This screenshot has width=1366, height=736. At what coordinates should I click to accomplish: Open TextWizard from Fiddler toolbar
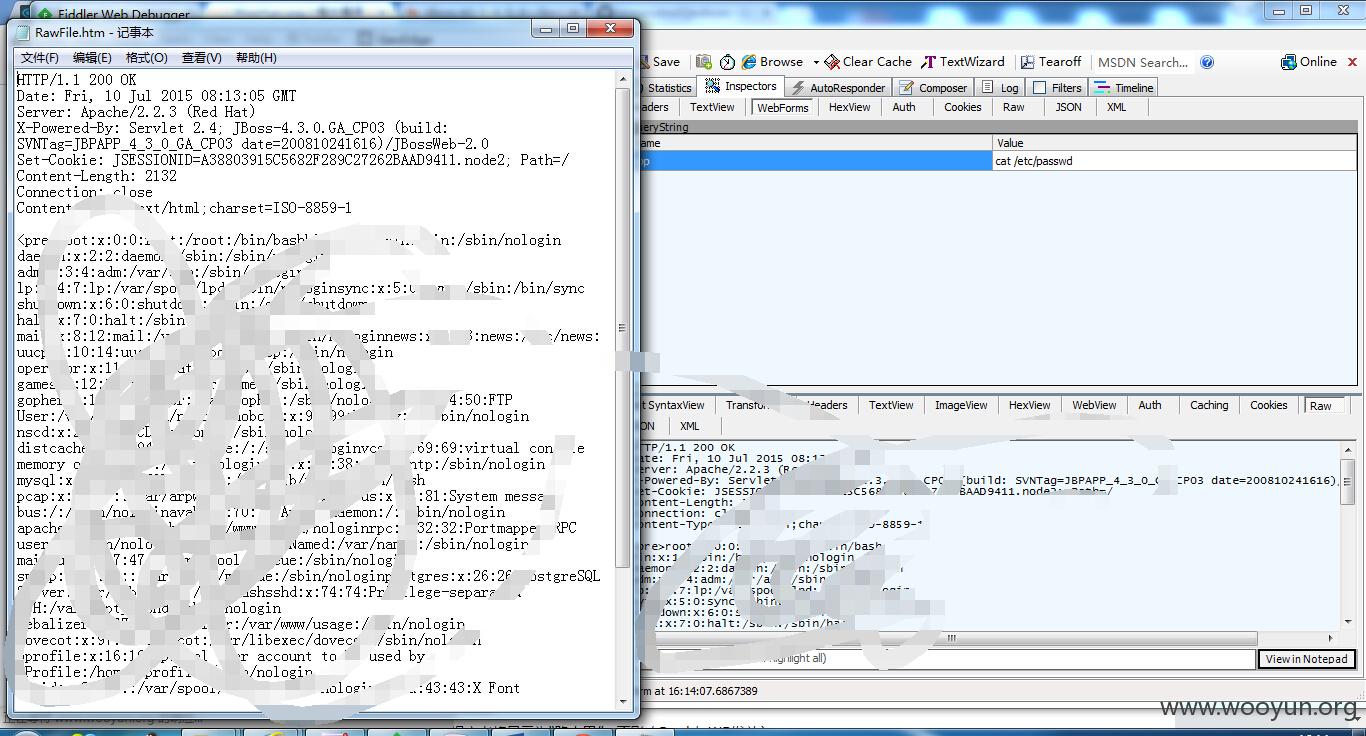pyautogui.click(x=963, y=62)
